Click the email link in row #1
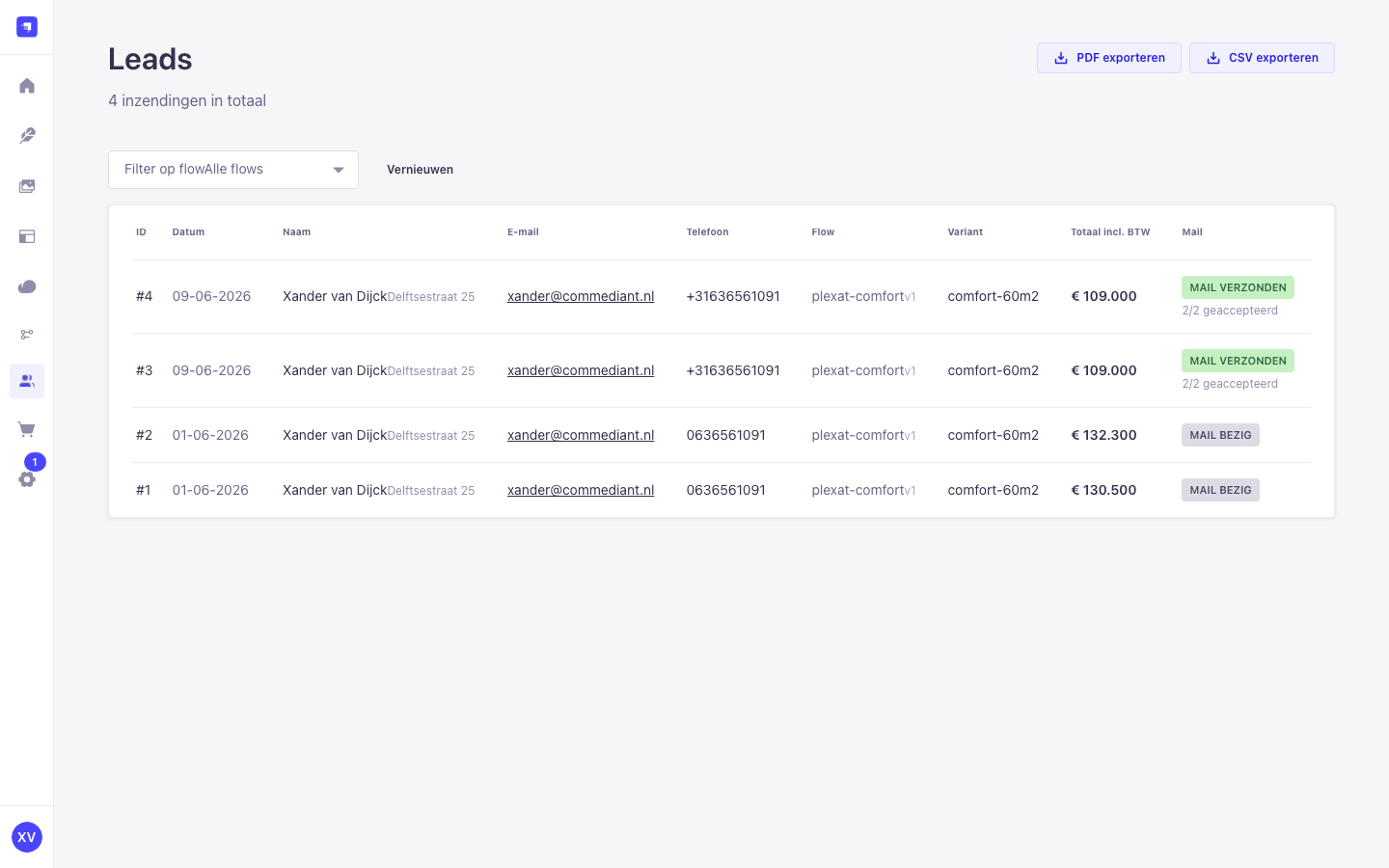This screenshot has height=868, width=1389. (x=581, y=490)
